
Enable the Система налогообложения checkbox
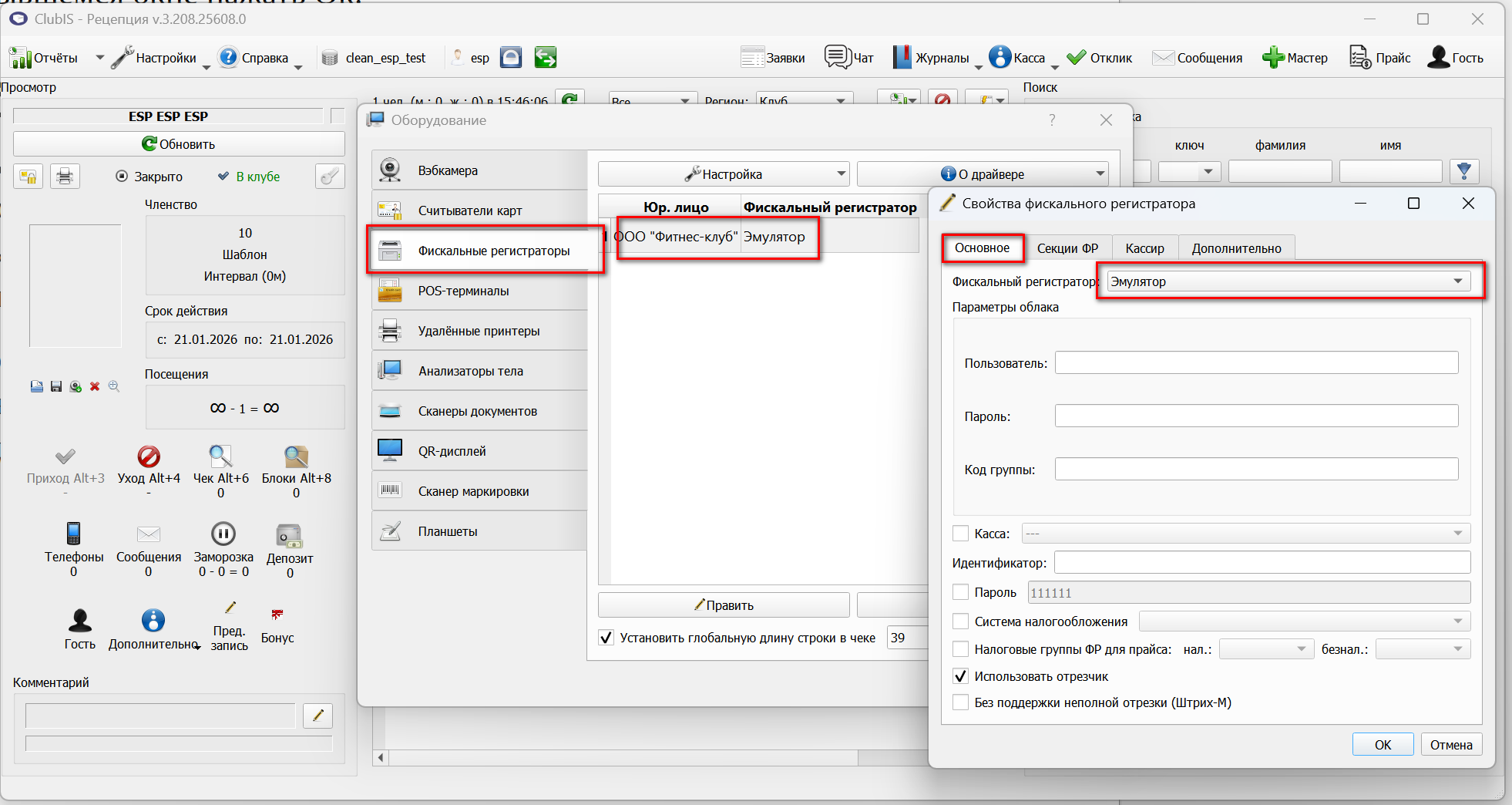(x=961, y=621)
